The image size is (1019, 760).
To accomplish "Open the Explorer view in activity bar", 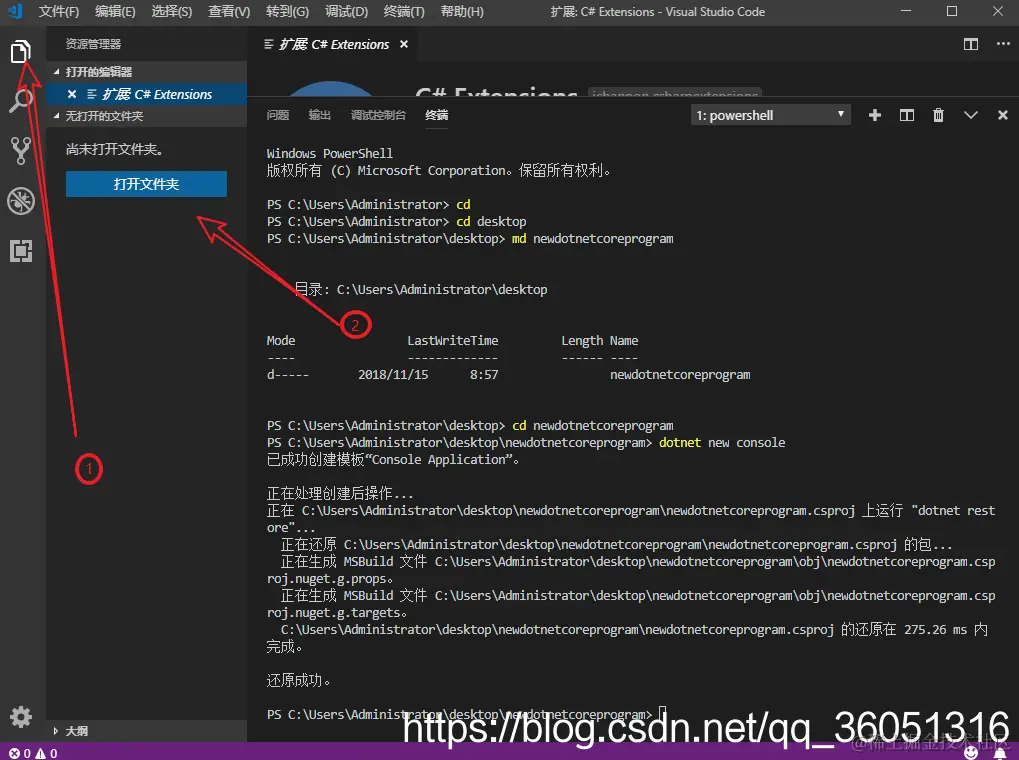I will 21,51.
